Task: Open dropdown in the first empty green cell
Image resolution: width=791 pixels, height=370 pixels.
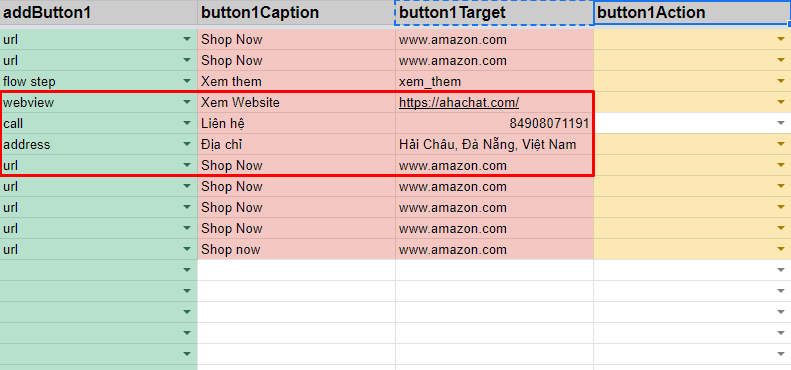Action: coord(187,270)
